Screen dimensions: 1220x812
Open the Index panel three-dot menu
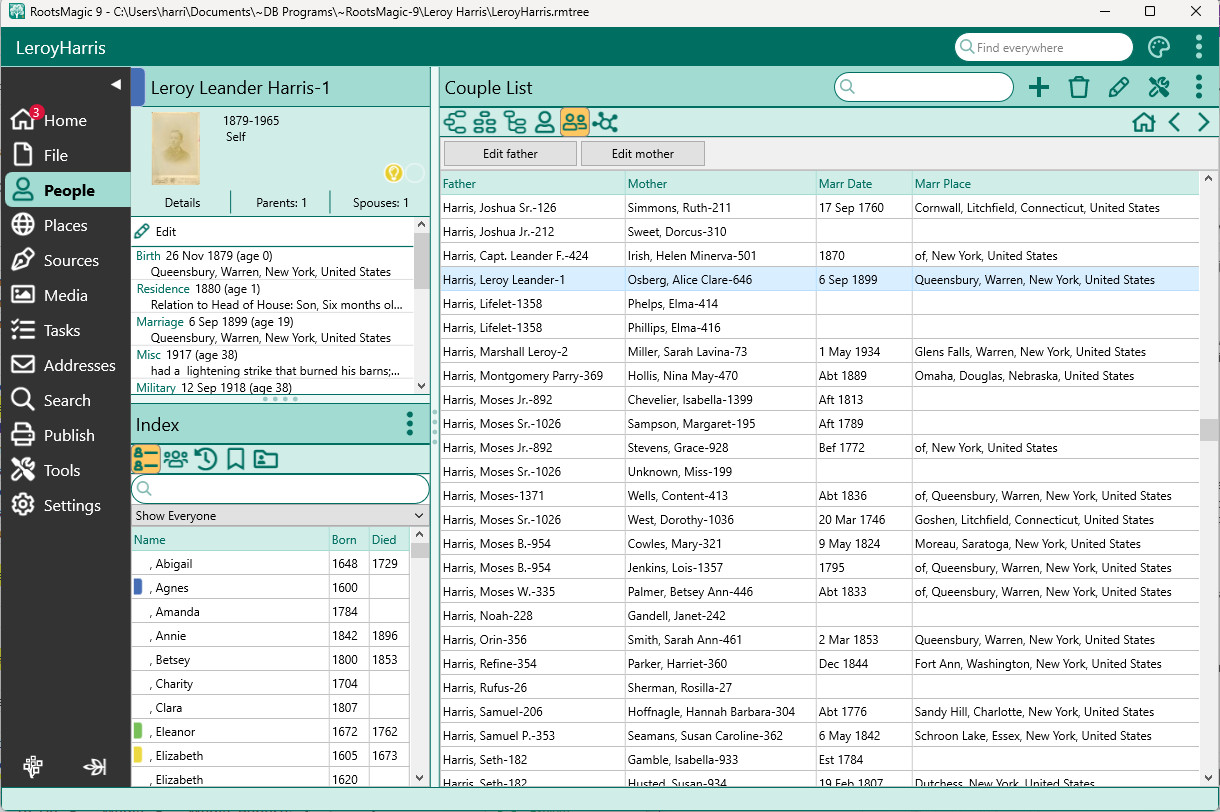(x=410, y=425)
